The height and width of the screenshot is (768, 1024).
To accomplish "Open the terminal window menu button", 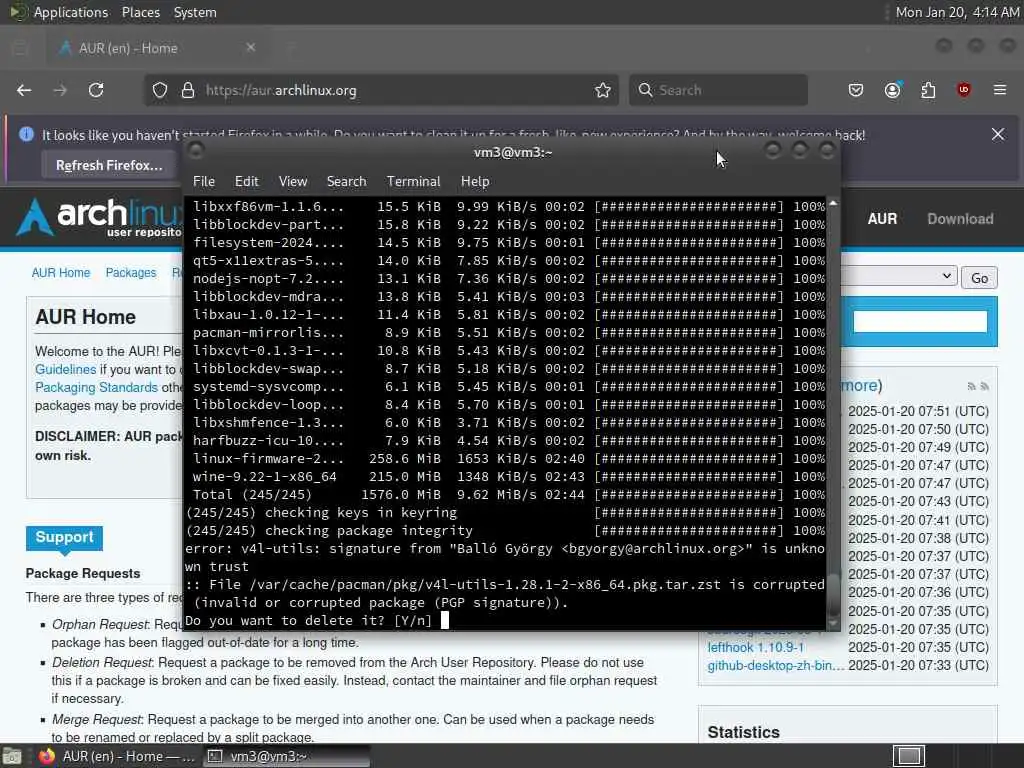I will (x=195, y=151).
